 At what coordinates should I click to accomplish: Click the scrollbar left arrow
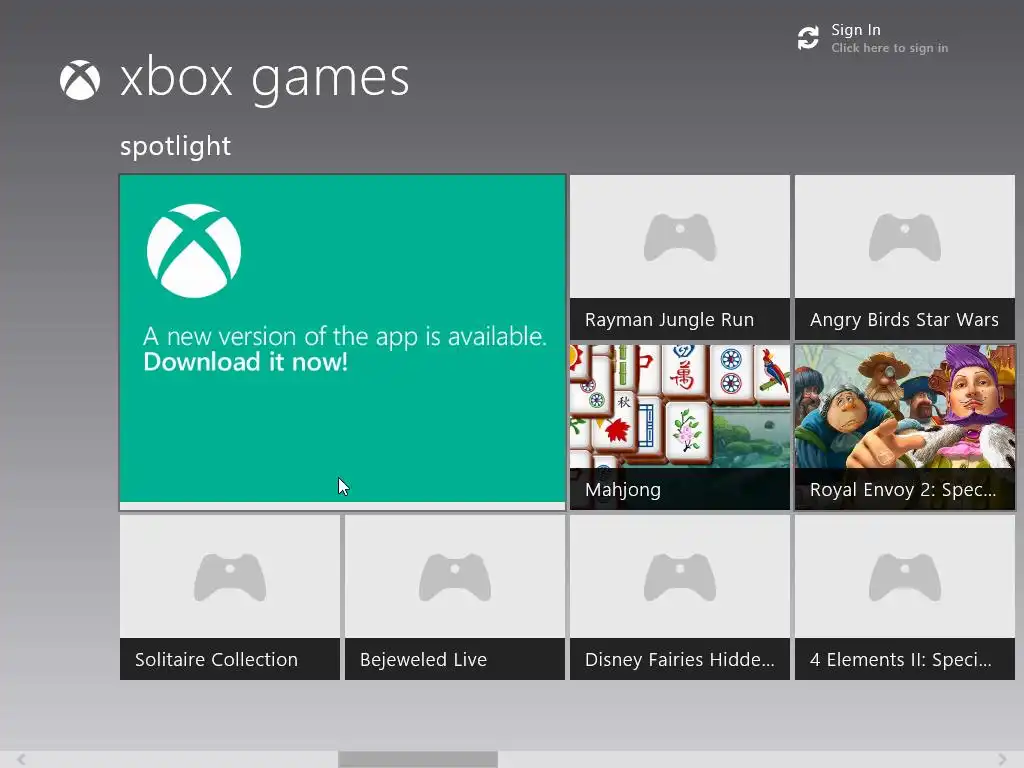pos(22,759)
